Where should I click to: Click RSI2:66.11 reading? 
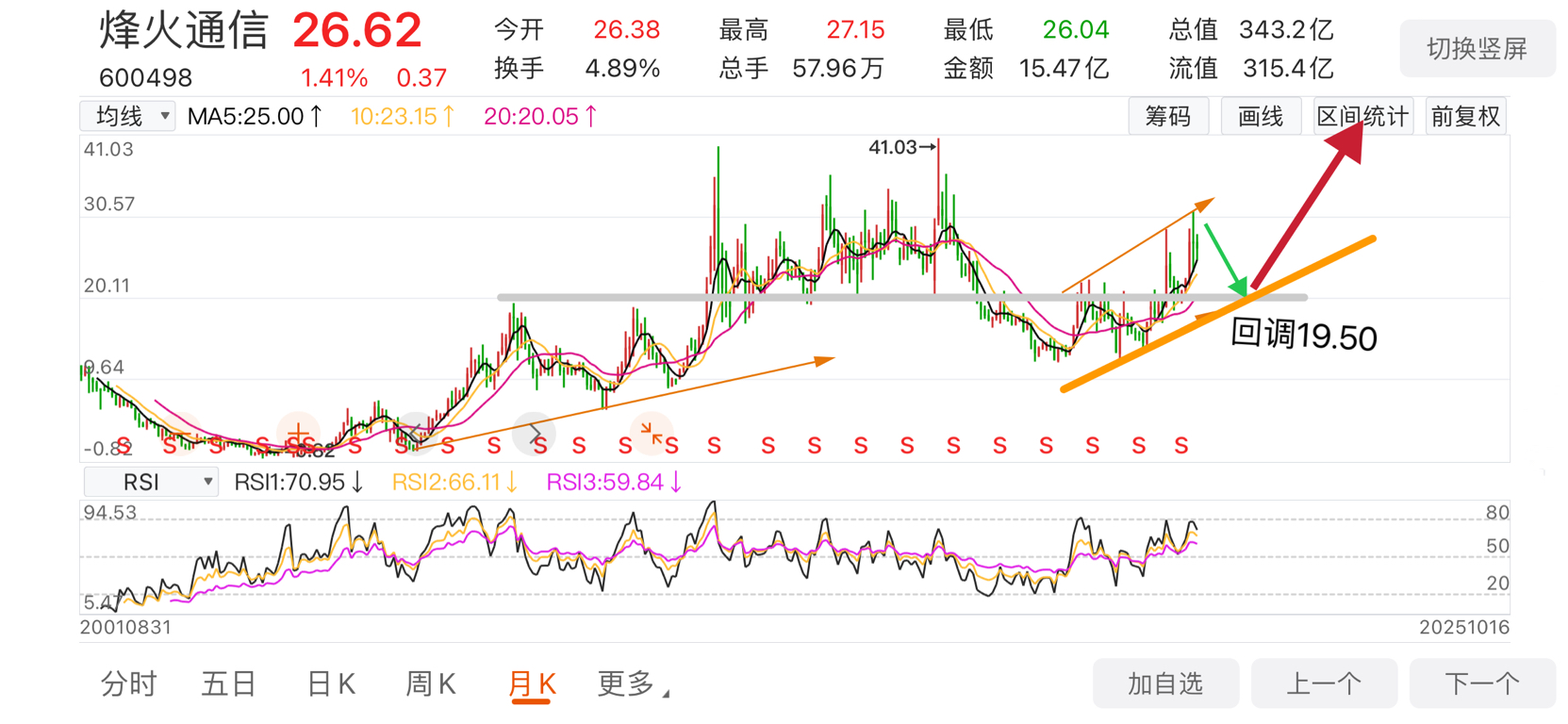tap(454, 483)
